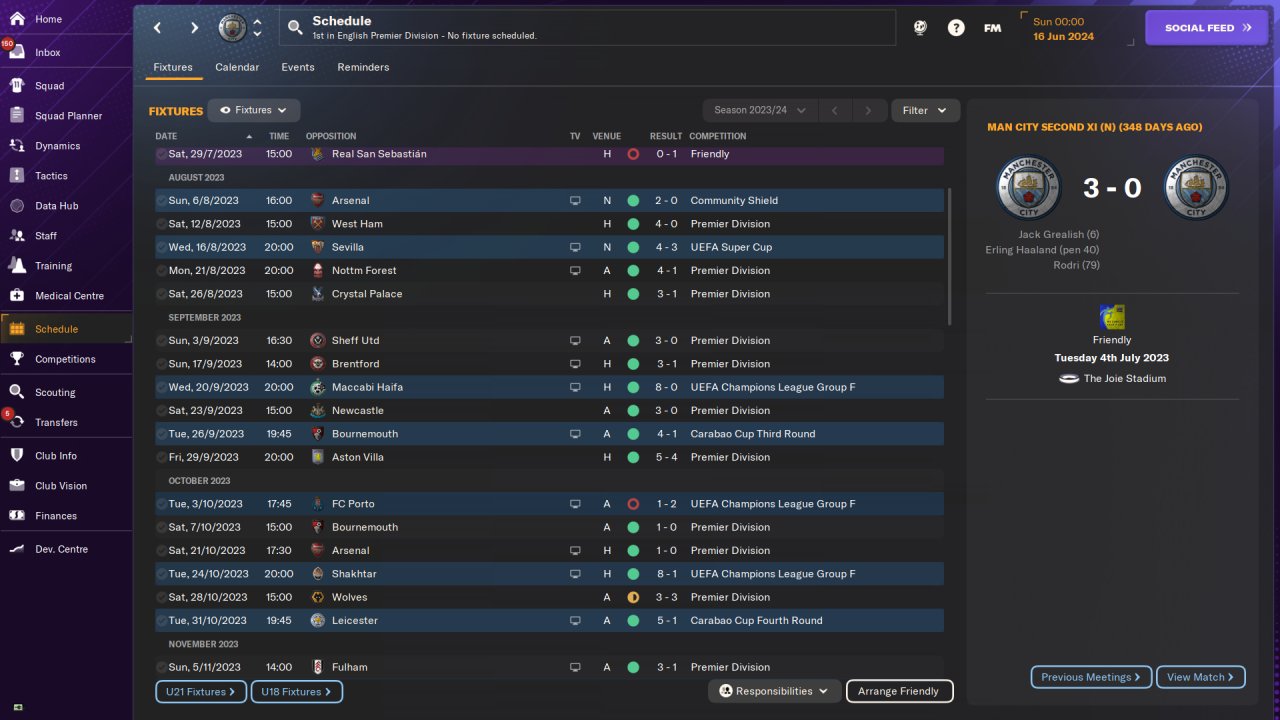Switch to the Fixtures tab
Viewport: 1280px width, 720px height.
coord(173,67)
